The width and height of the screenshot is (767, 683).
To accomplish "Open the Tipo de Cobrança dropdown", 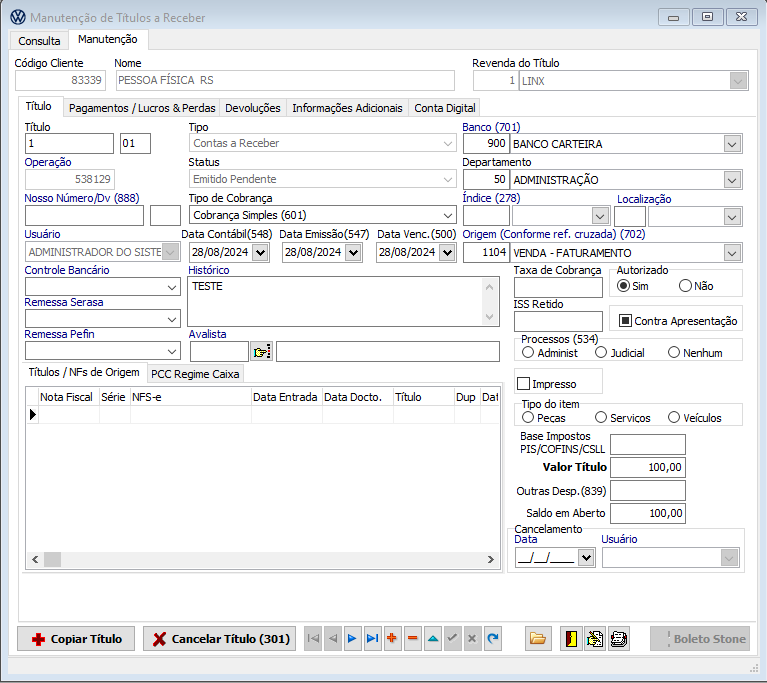I will (447, 215).
